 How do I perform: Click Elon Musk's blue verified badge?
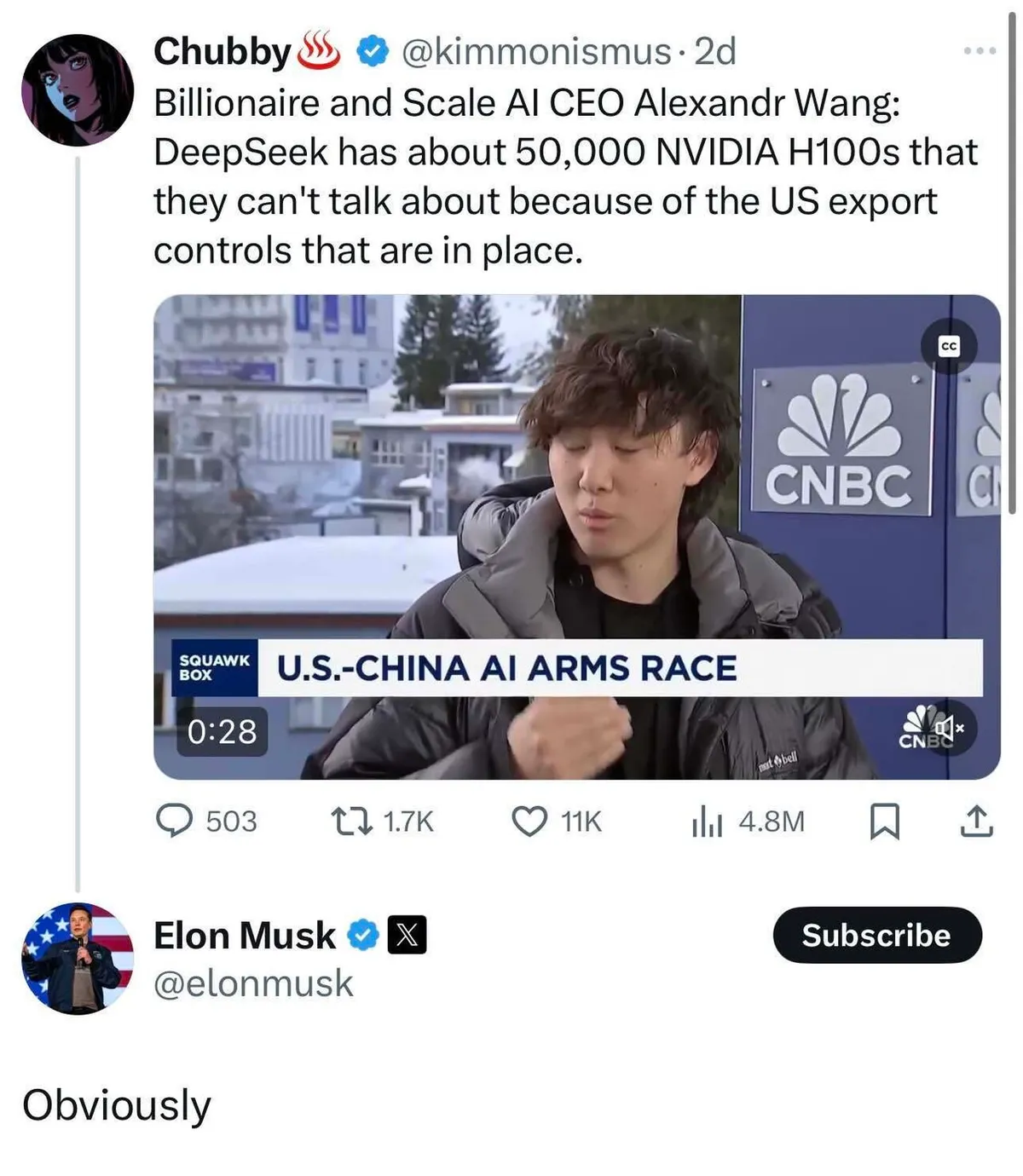pos(364,936)
